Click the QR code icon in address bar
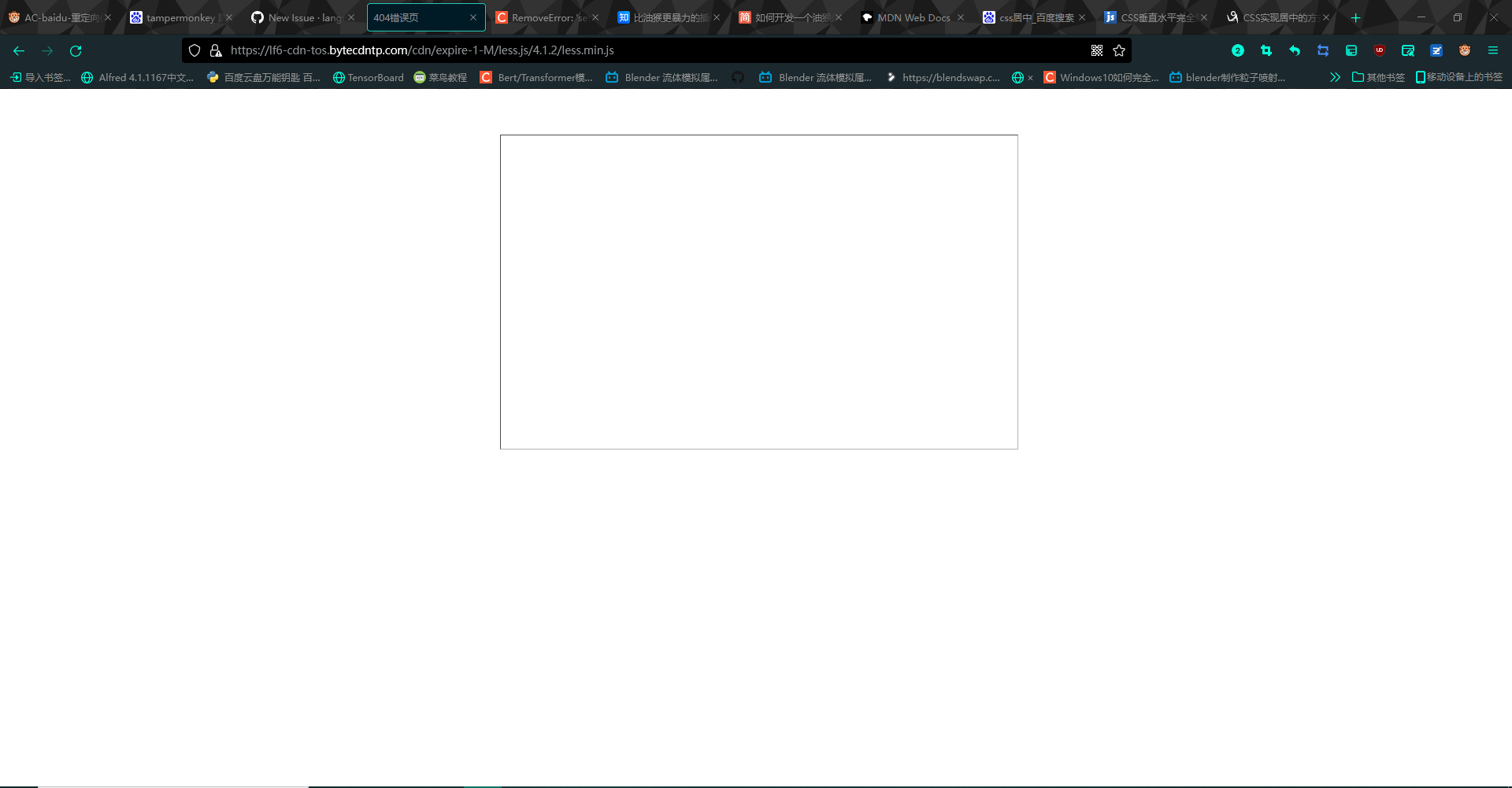The height and width of the screenshot is (788, 1512). 1097,50
